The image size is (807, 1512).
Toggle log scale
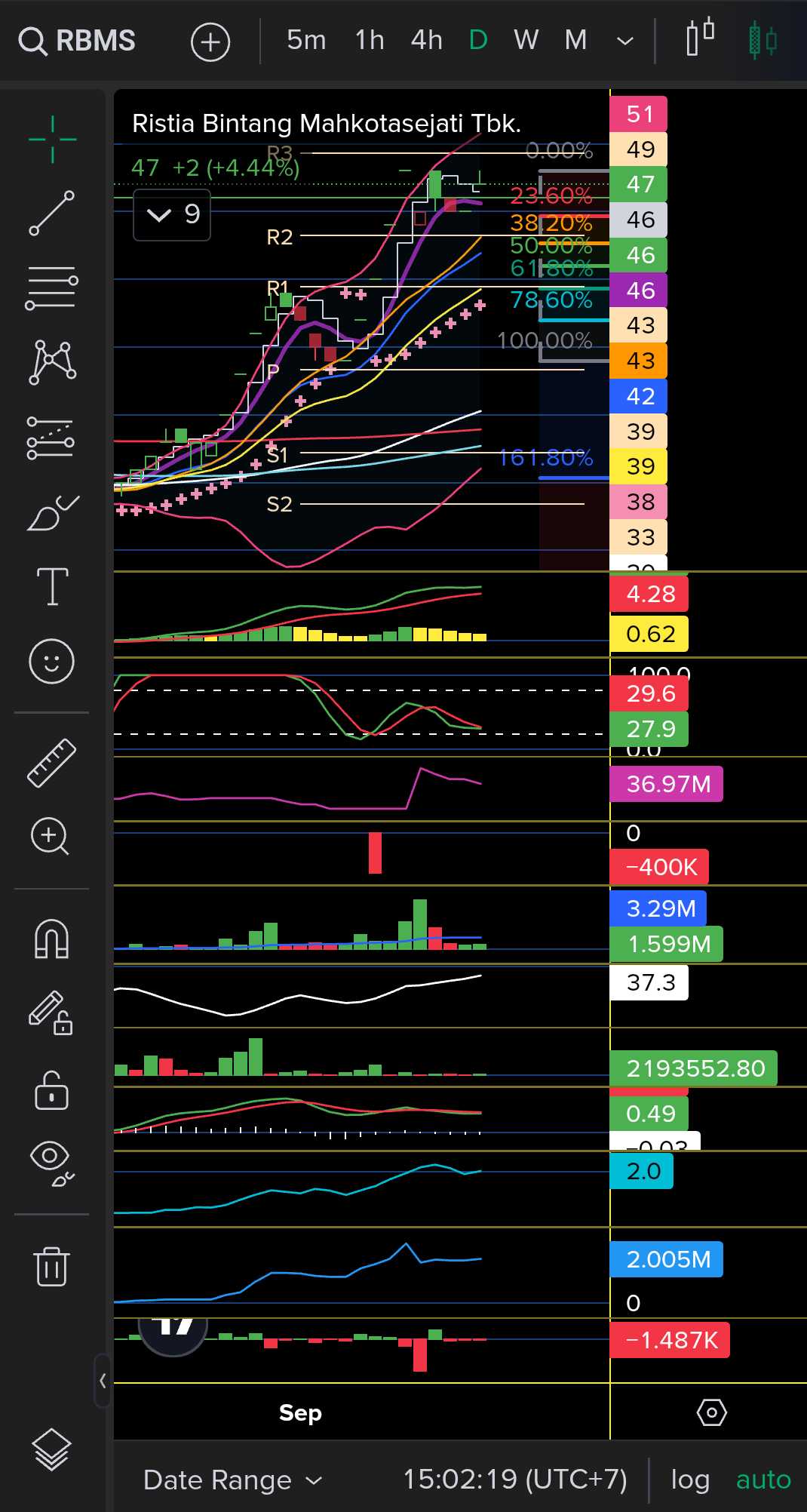click(x=690, y=1480)
